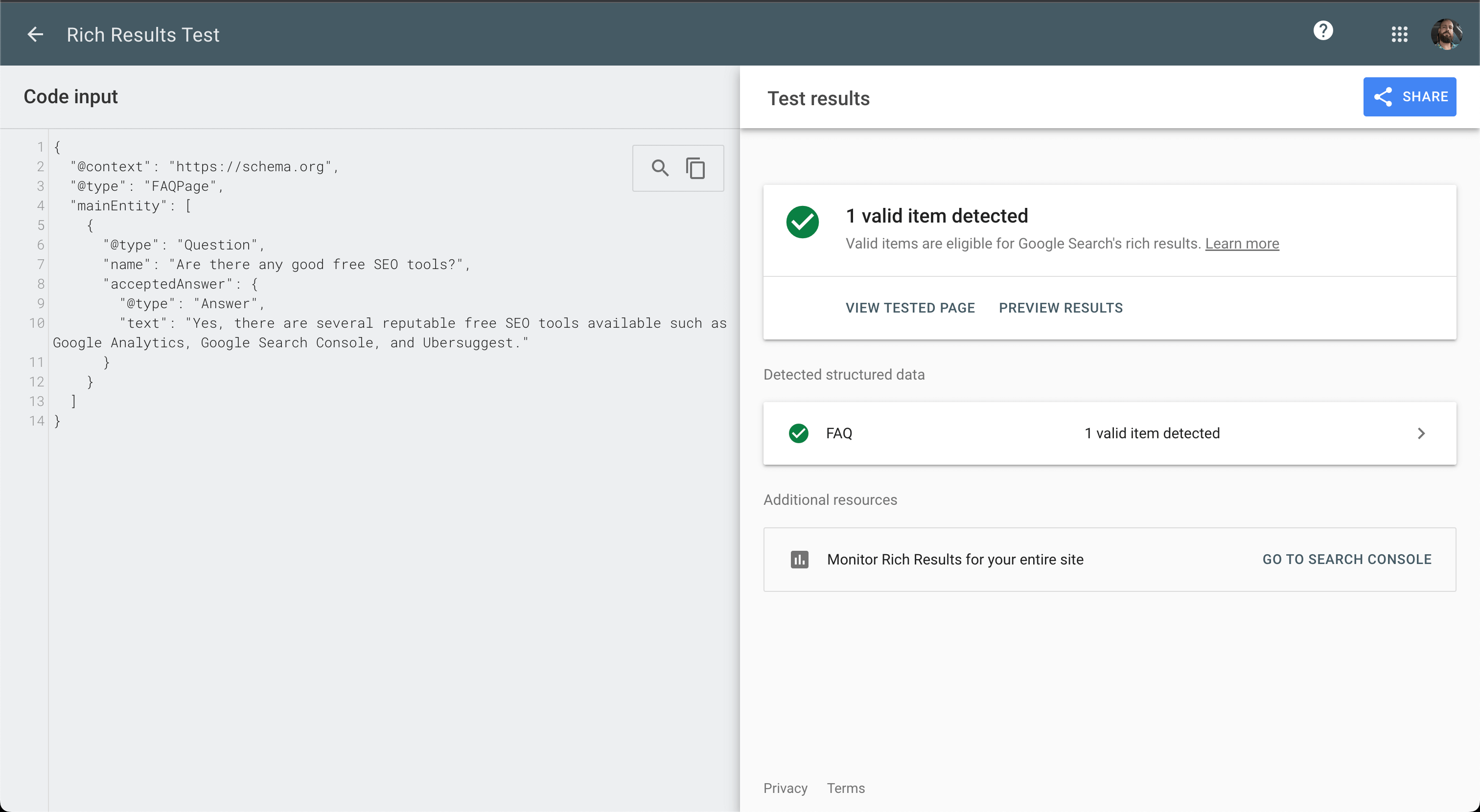Click the "@type": "FAQPage" line
This screenshot has width=1480, height=812.
pyautogui.click(x=146, y=186)
